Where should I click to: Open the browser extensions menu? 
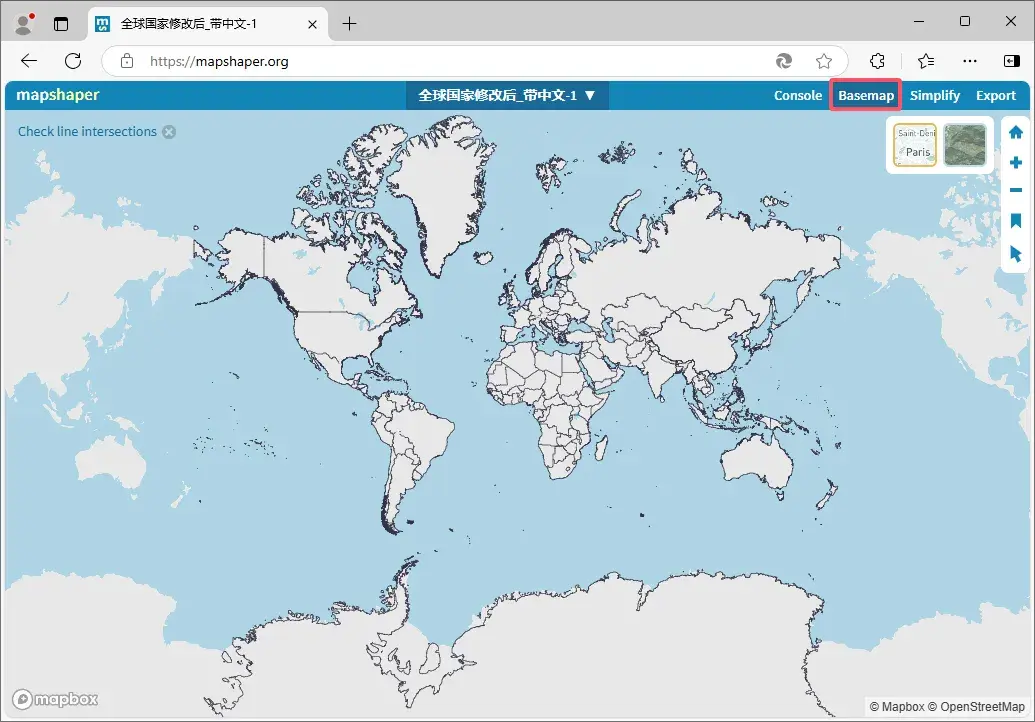[877, 60]
